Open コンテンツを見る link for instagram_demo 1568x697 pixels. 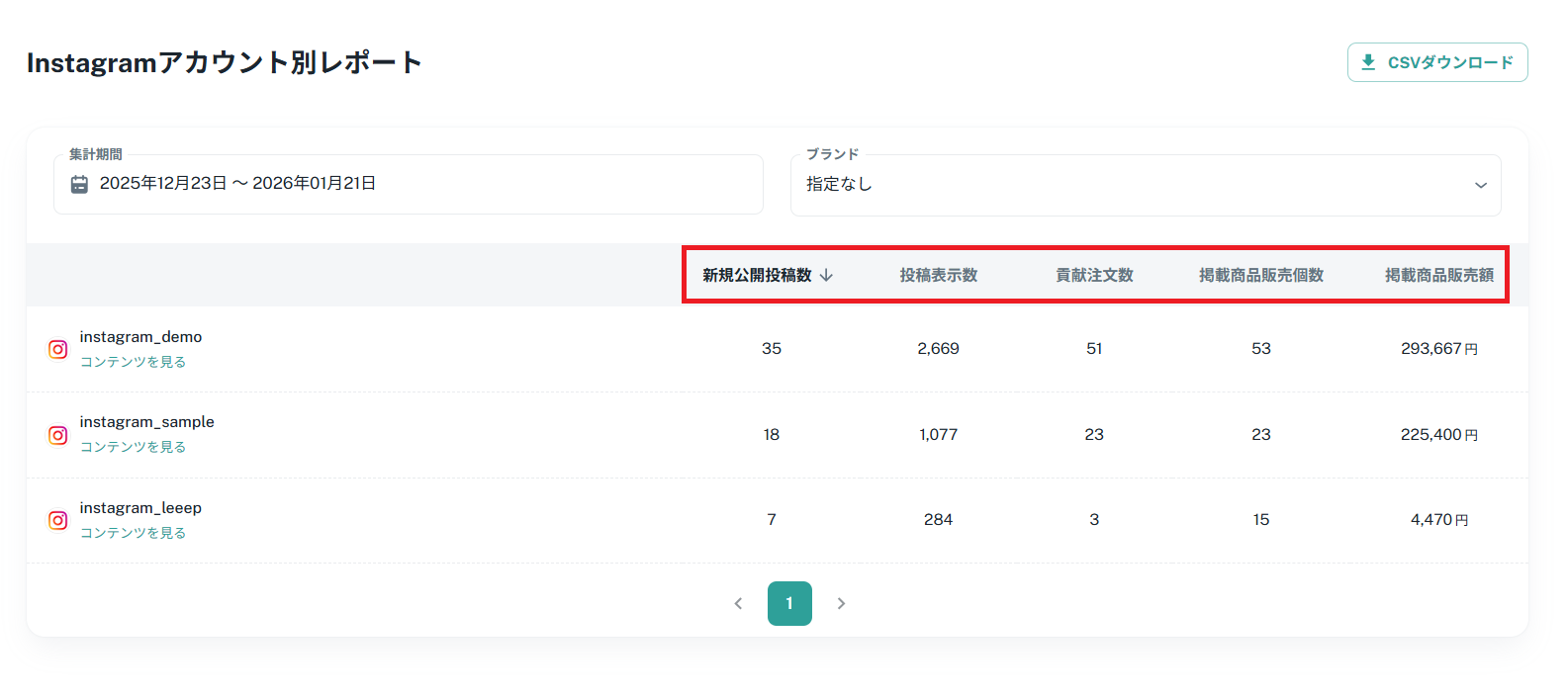(133, 362)
